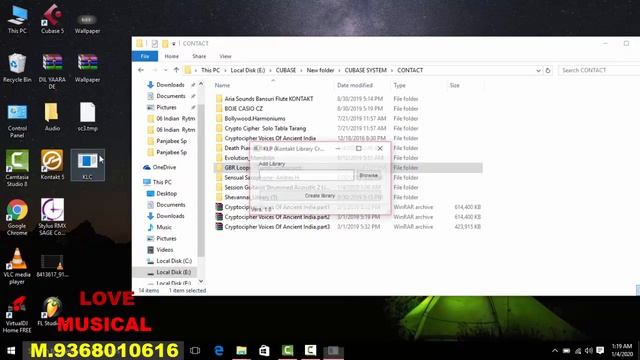Open VLC media player desktop icon

tap(17, 266)
